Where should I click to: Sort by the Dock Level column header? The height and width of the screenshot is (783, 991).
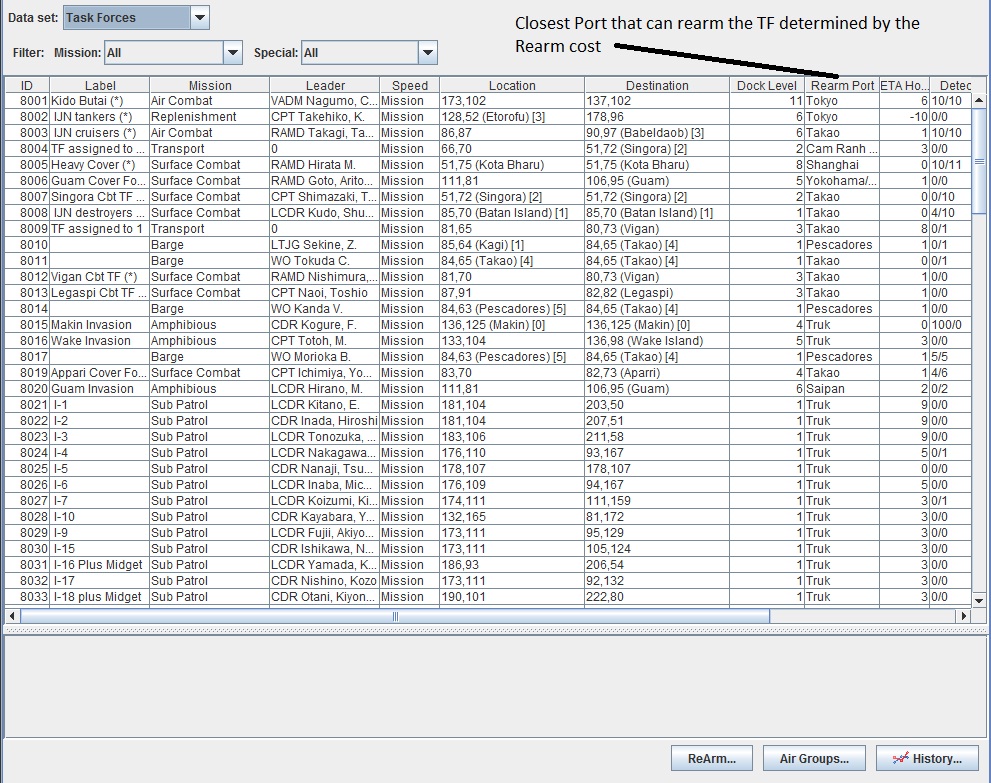pyautogui.click(x=767, y=85)
